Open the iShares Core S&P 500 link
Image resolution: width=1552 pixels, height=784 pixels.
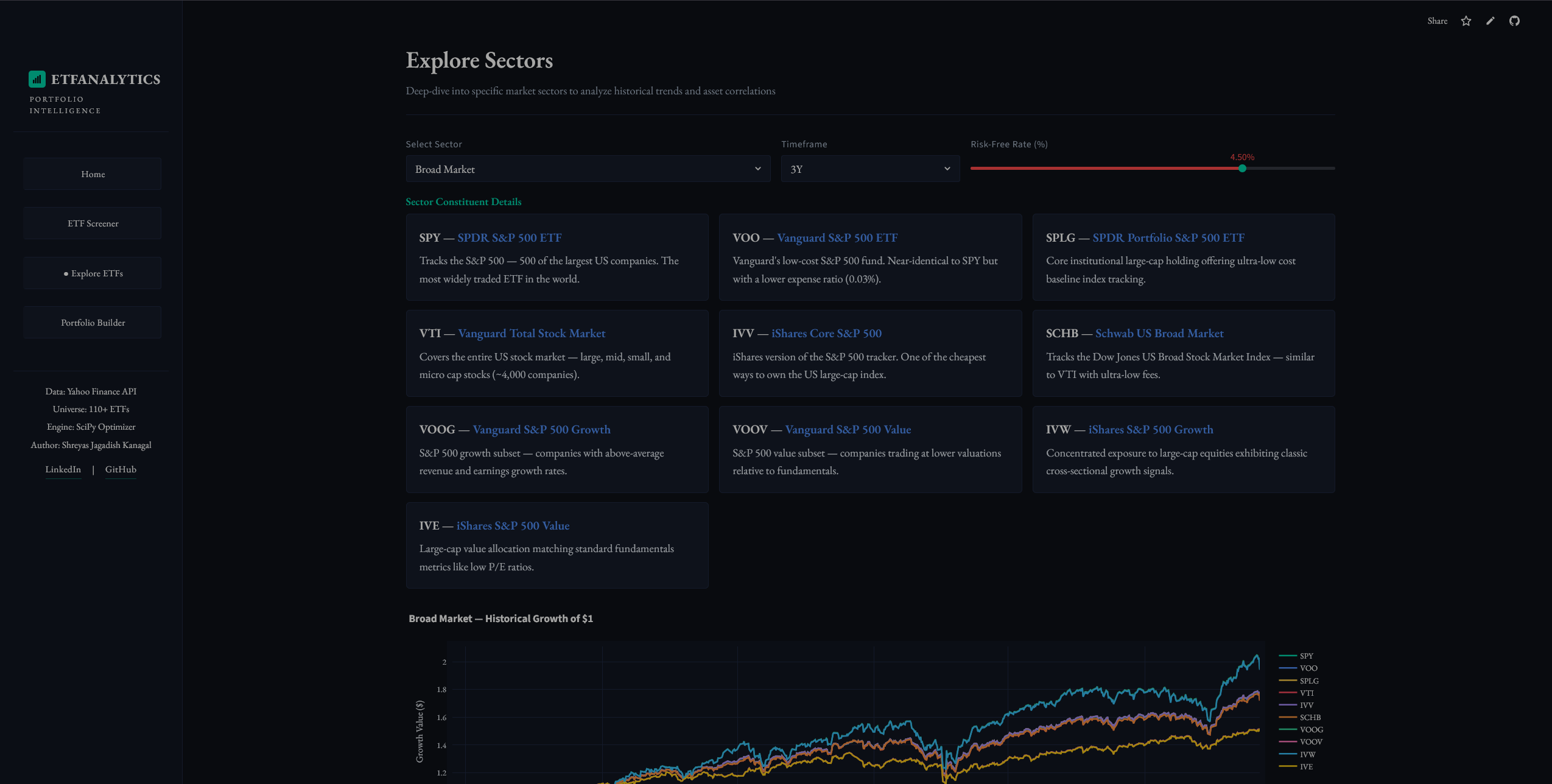[826, 334]
